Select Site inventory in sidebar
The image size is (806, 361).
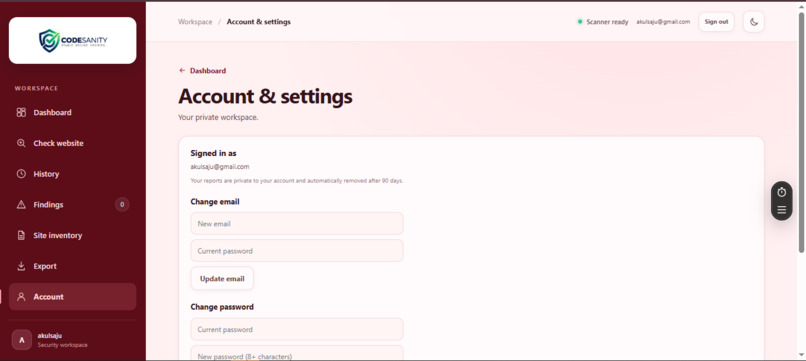72,236
